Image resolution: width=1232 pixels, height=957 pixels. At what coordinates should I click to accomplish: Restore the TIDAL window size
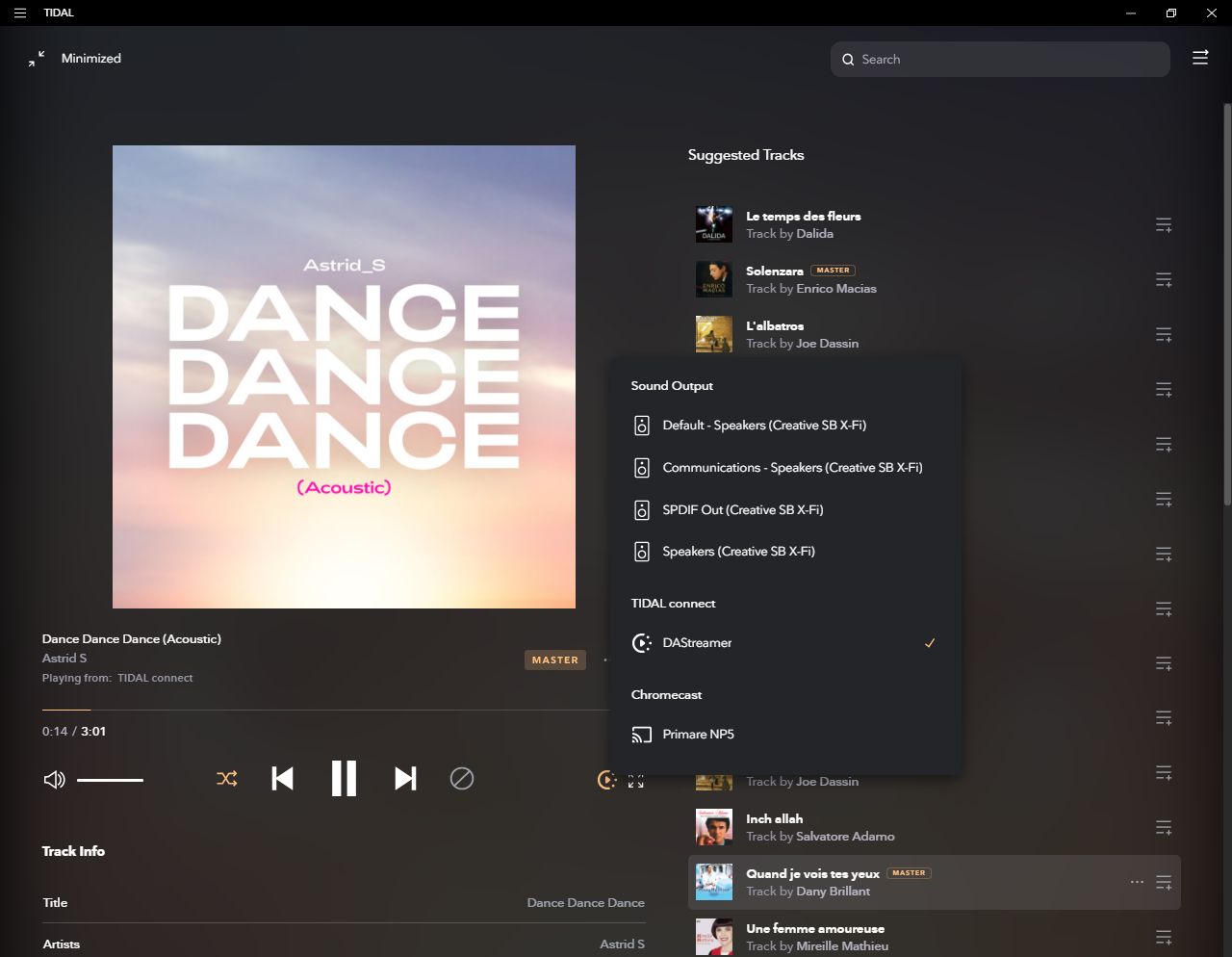point(1170,13)
